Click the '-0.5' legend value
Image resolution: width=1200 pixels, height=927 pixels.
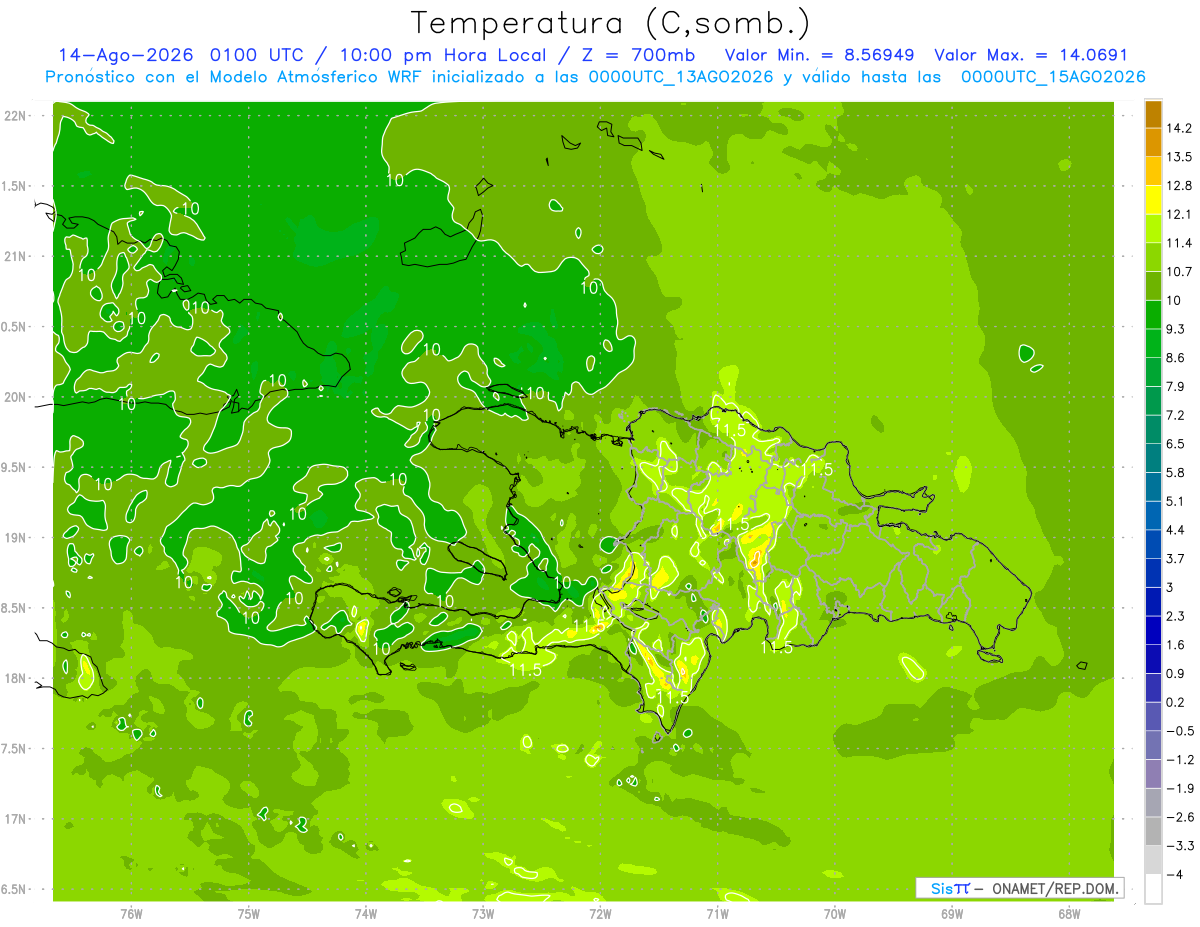(1178, 731)
